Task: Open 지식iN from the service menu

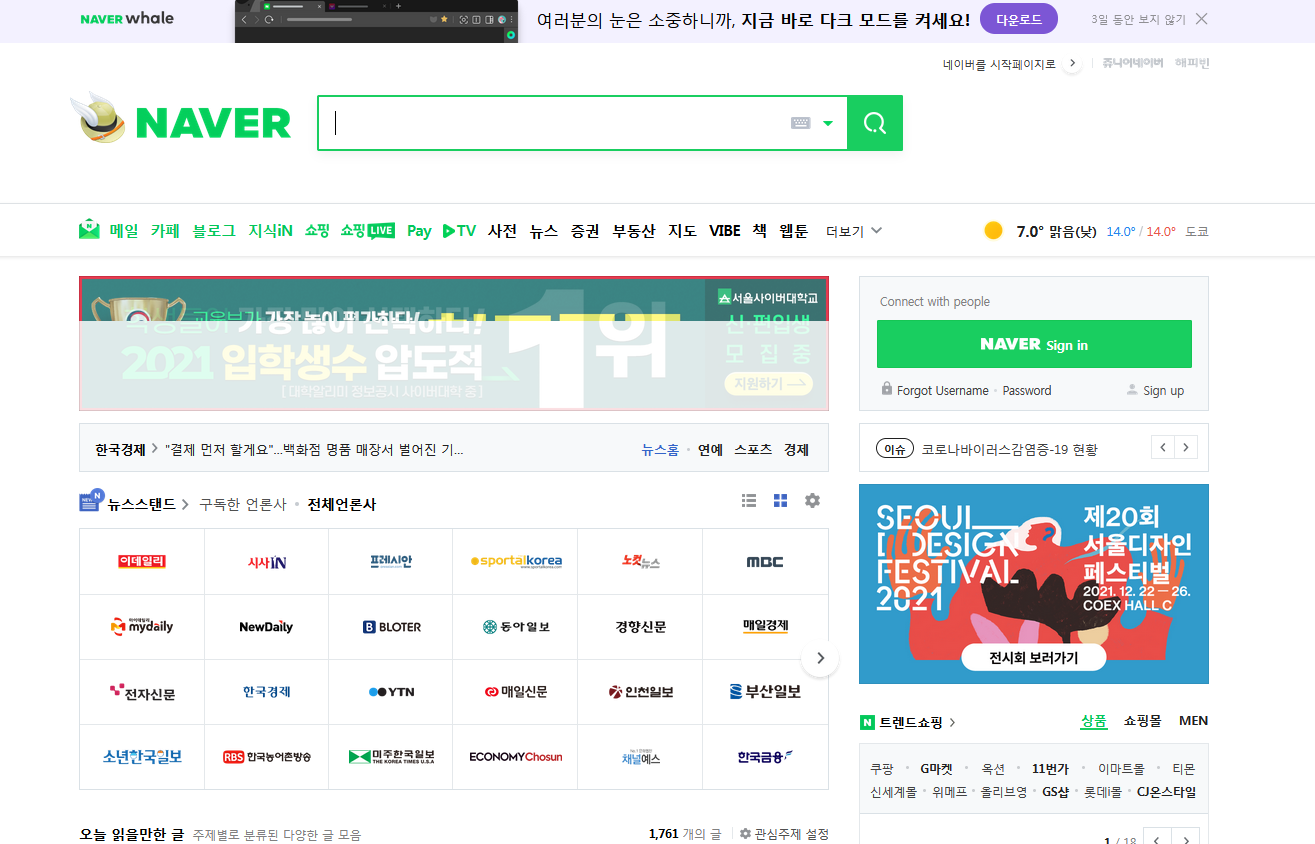Action: 270,231
